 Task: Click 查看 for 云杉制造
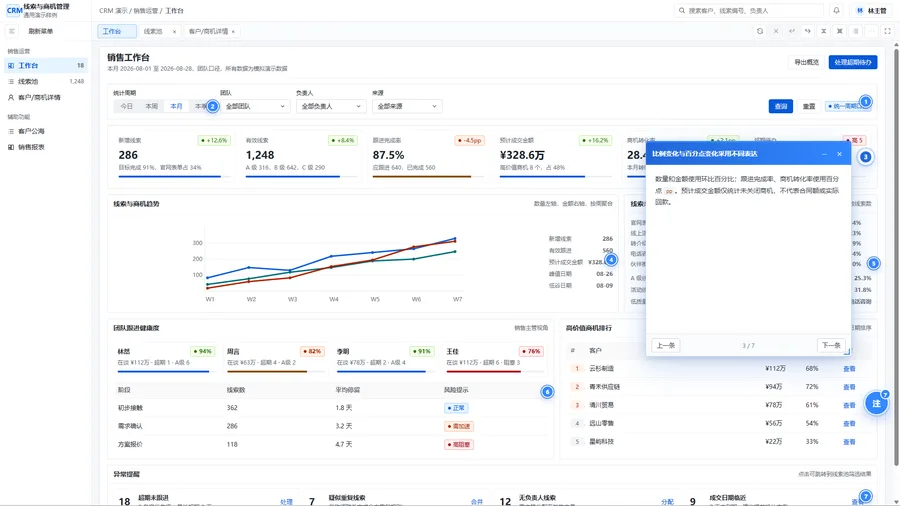coord(849,369)
